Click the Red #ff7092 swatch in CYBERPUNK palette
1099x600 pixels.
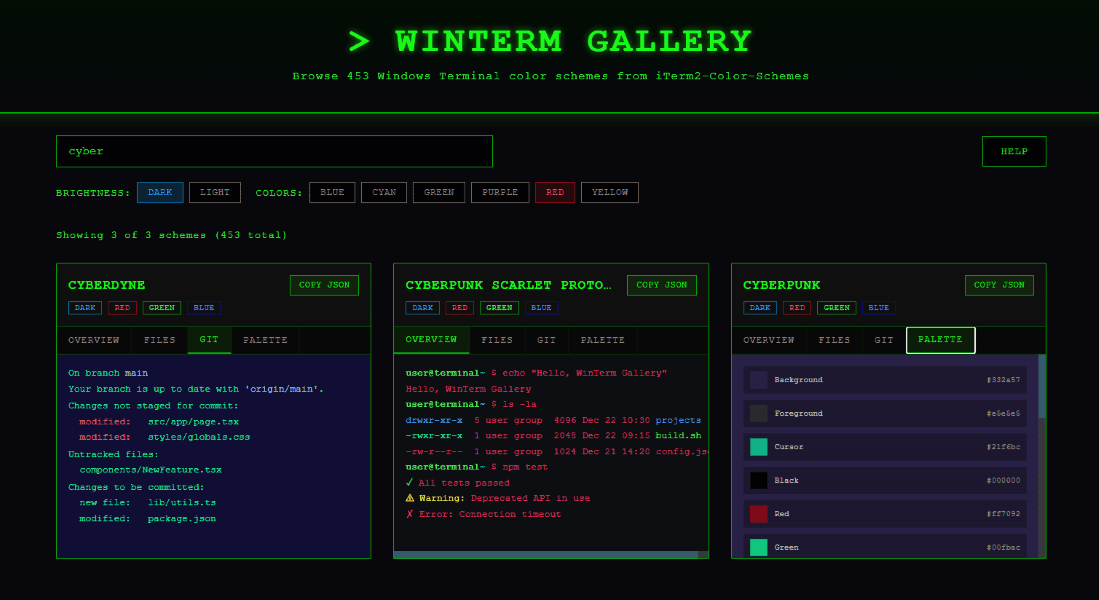758,513
